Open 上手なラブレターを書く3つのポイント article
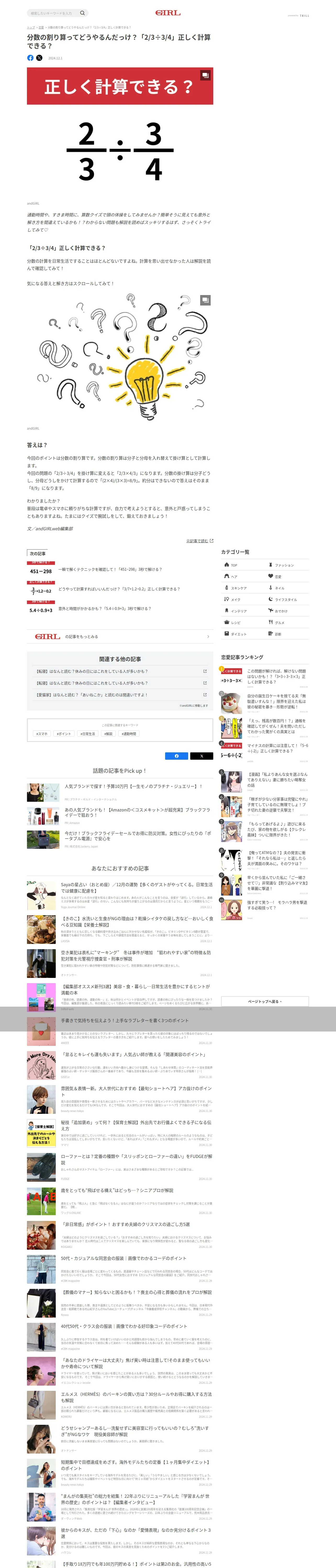 [120, 1031]
